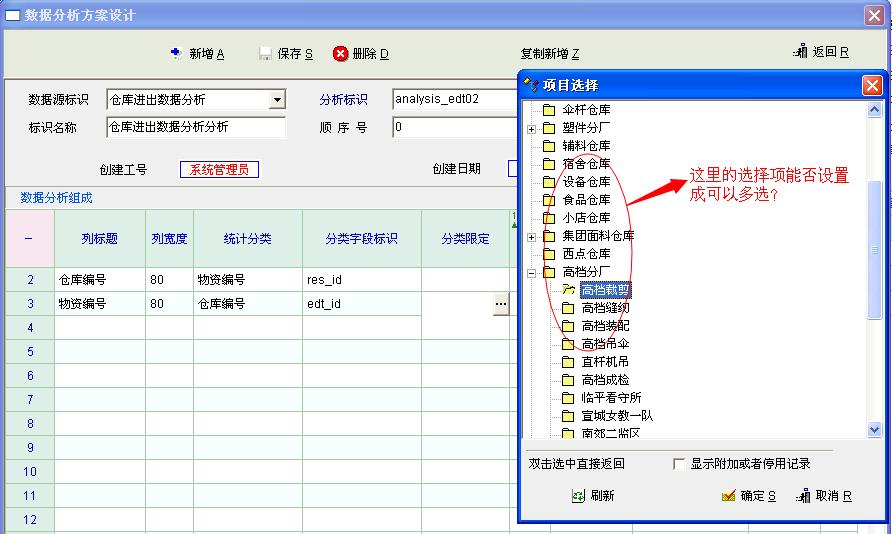Click the 确定 (OK) checkmark icon
Image resolution: width=892 pixels, height=534 pixels.
(728, 496)
